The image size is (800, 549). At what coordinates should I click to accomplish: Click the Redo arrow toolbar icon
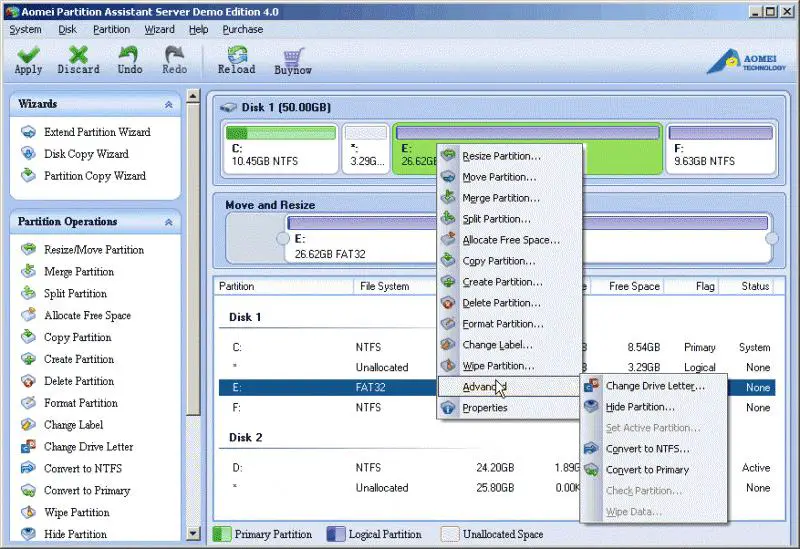[174, 54]
